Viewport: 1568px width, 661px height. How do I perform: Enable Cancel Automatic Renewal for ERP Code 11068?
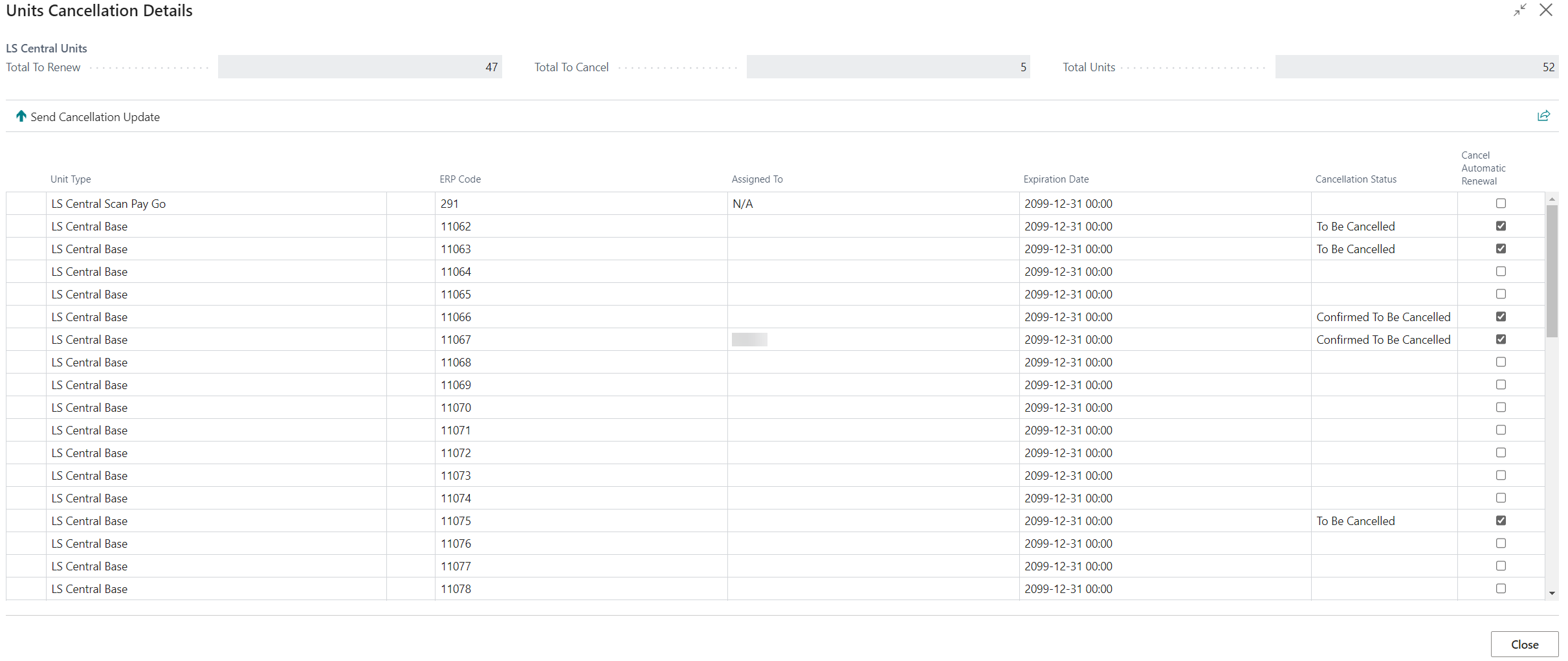[x=1501, y=362]
